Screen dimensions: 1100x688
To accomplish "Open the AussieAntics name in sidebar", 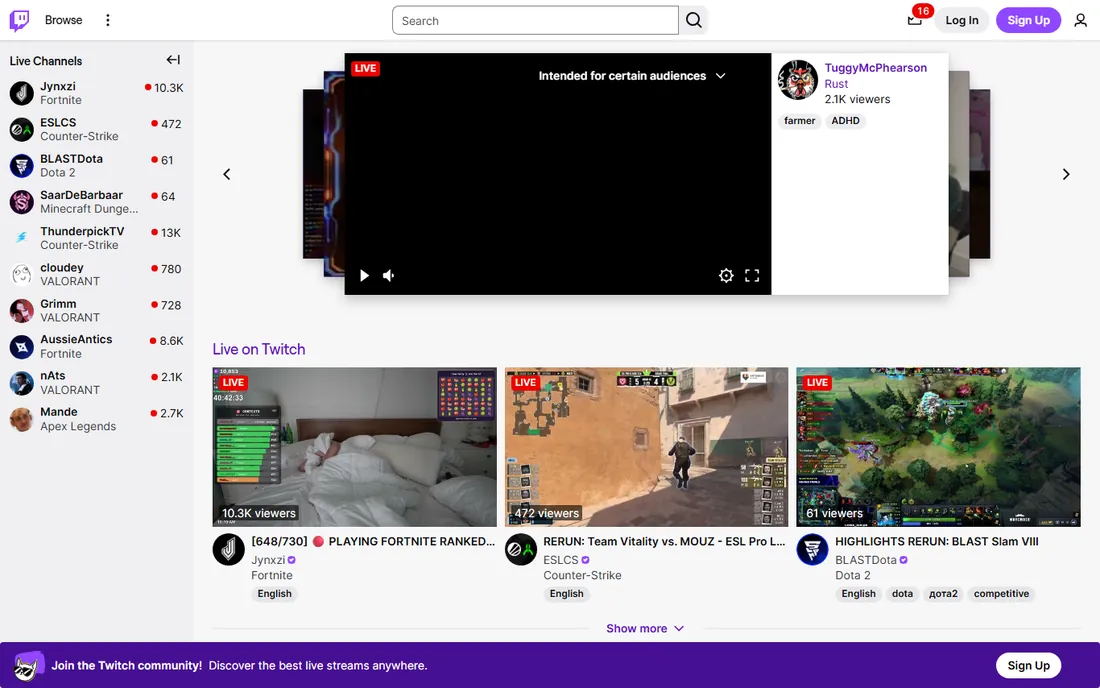I will click(76, 339).
